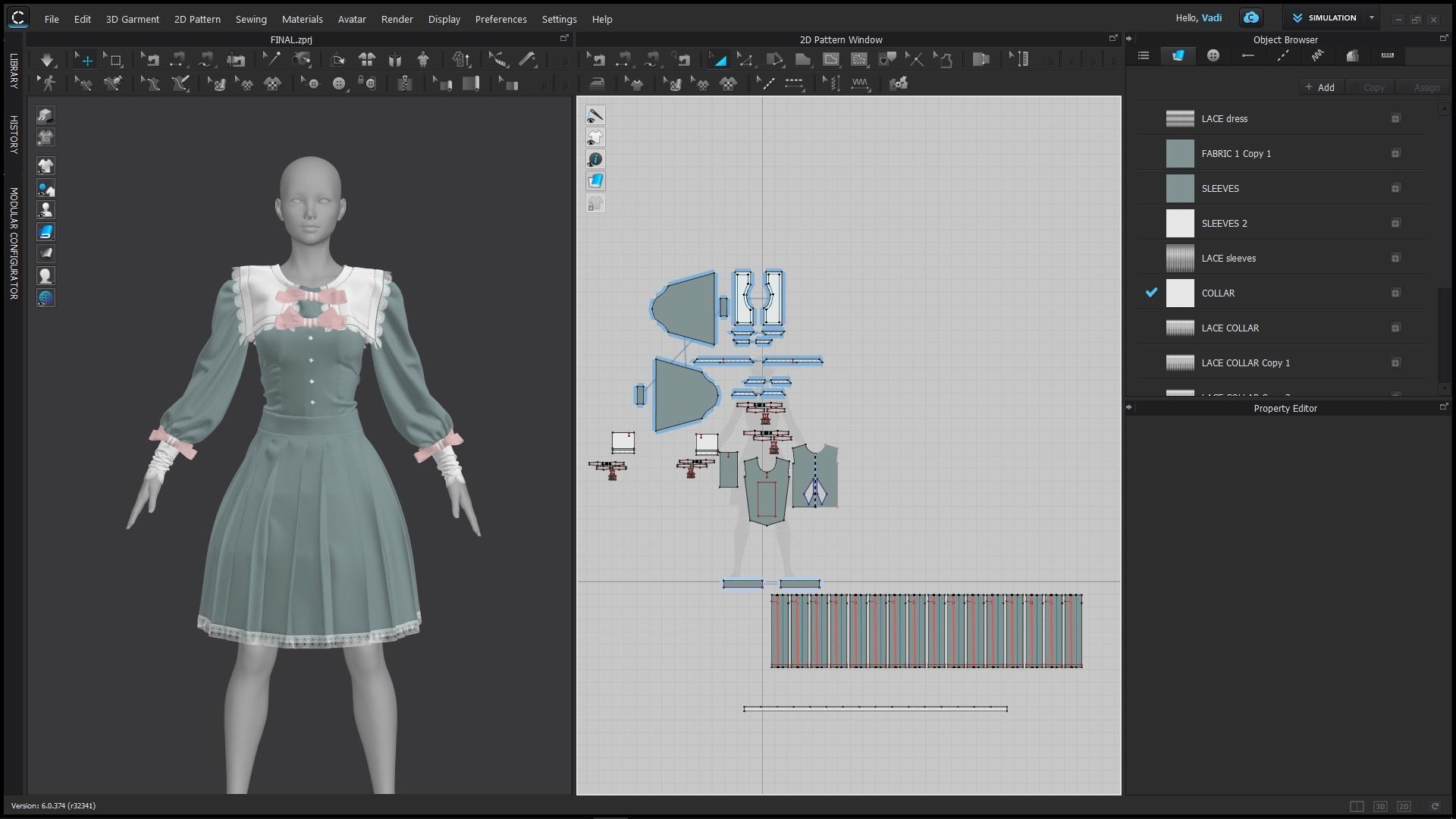Open the Sewing menu
The image size is (1456, 819).
tap(250, 19)
